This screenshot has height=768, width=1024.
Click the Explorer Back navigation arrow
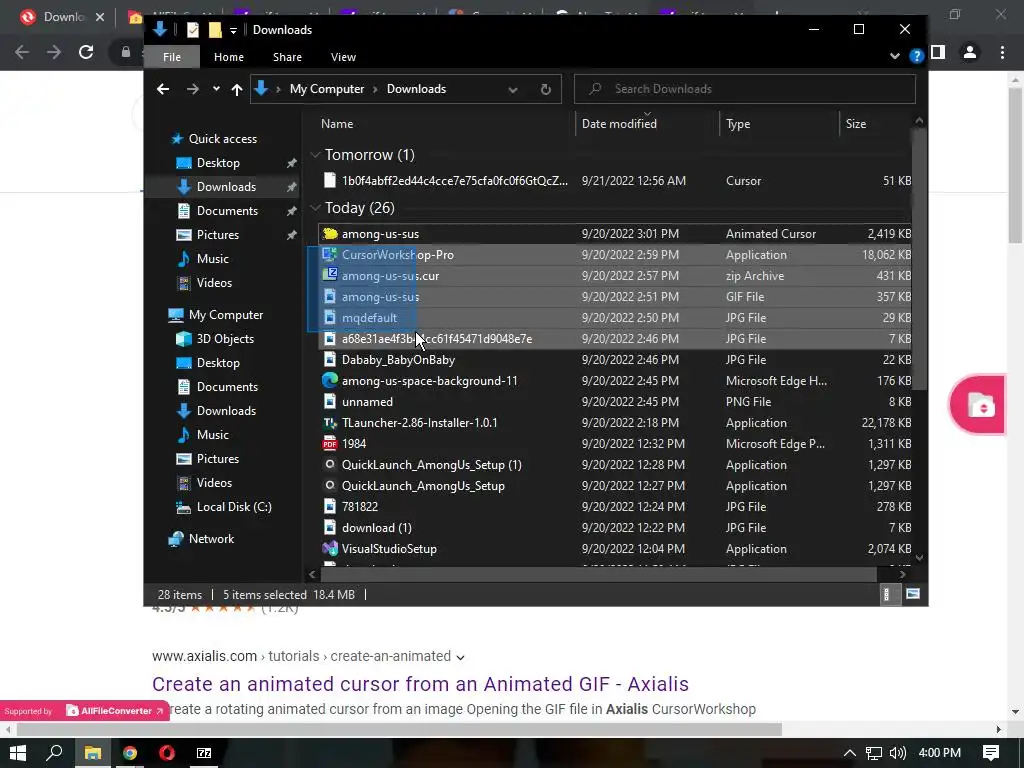163,89
